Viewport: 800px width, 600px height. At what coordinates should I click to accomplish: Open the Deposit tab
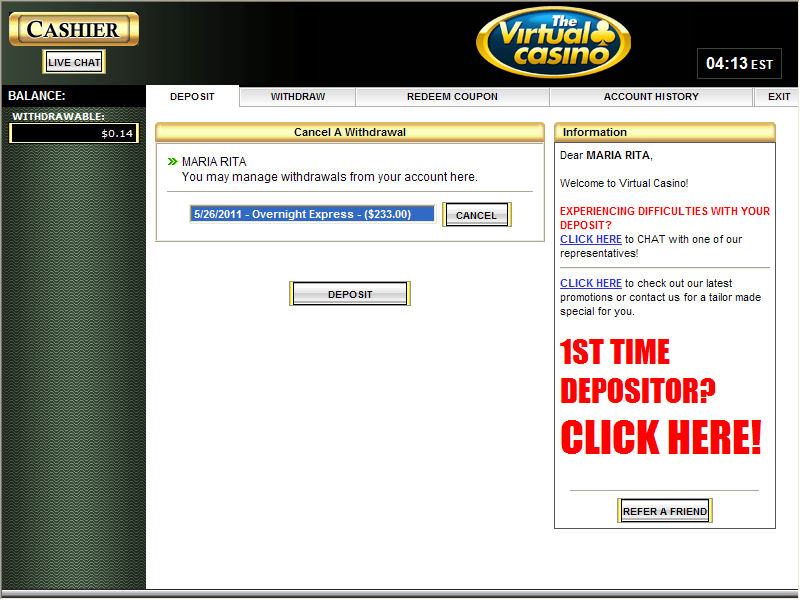192,96
